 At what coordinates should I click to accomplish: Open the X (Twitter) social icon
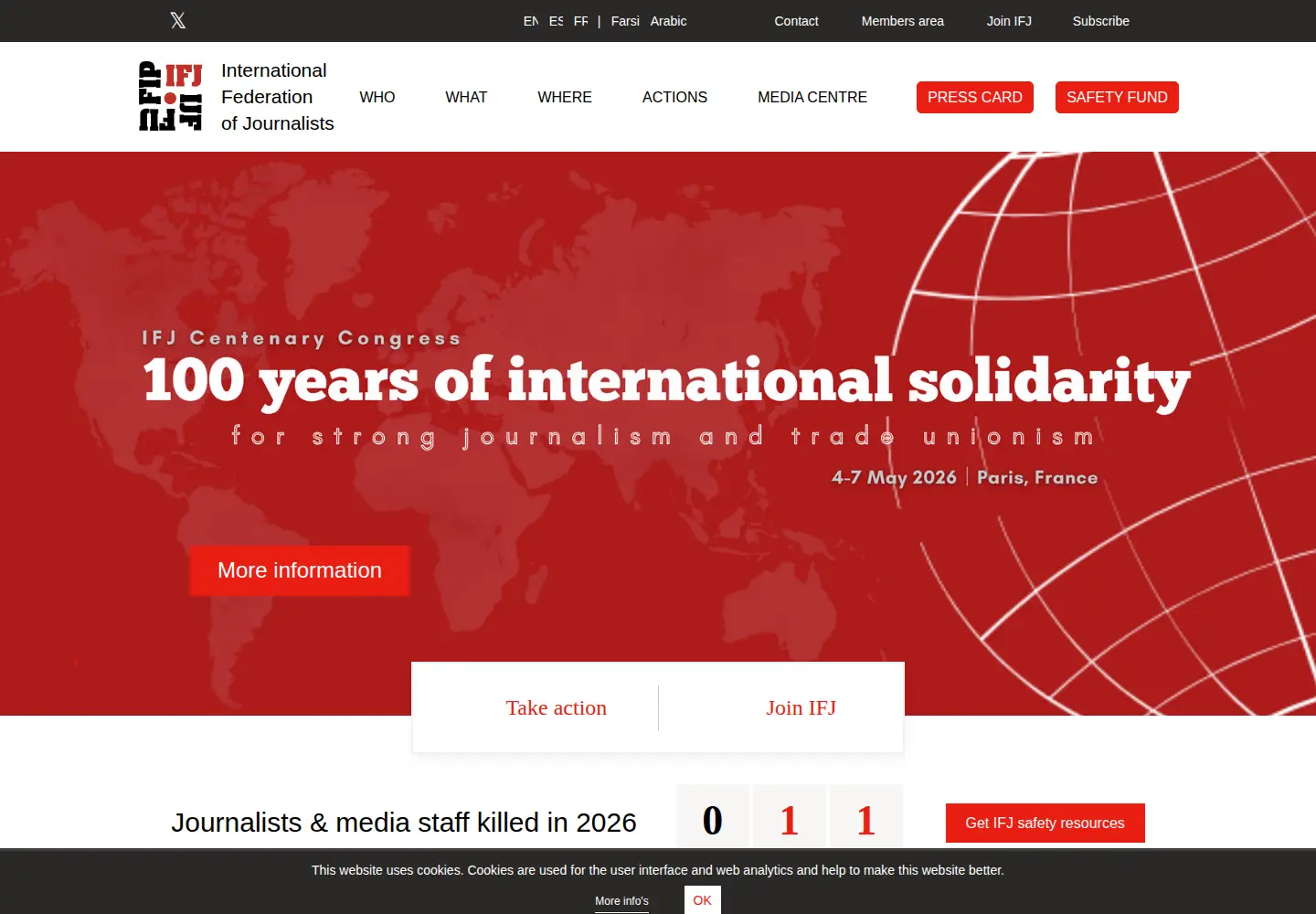click(178, 20)
